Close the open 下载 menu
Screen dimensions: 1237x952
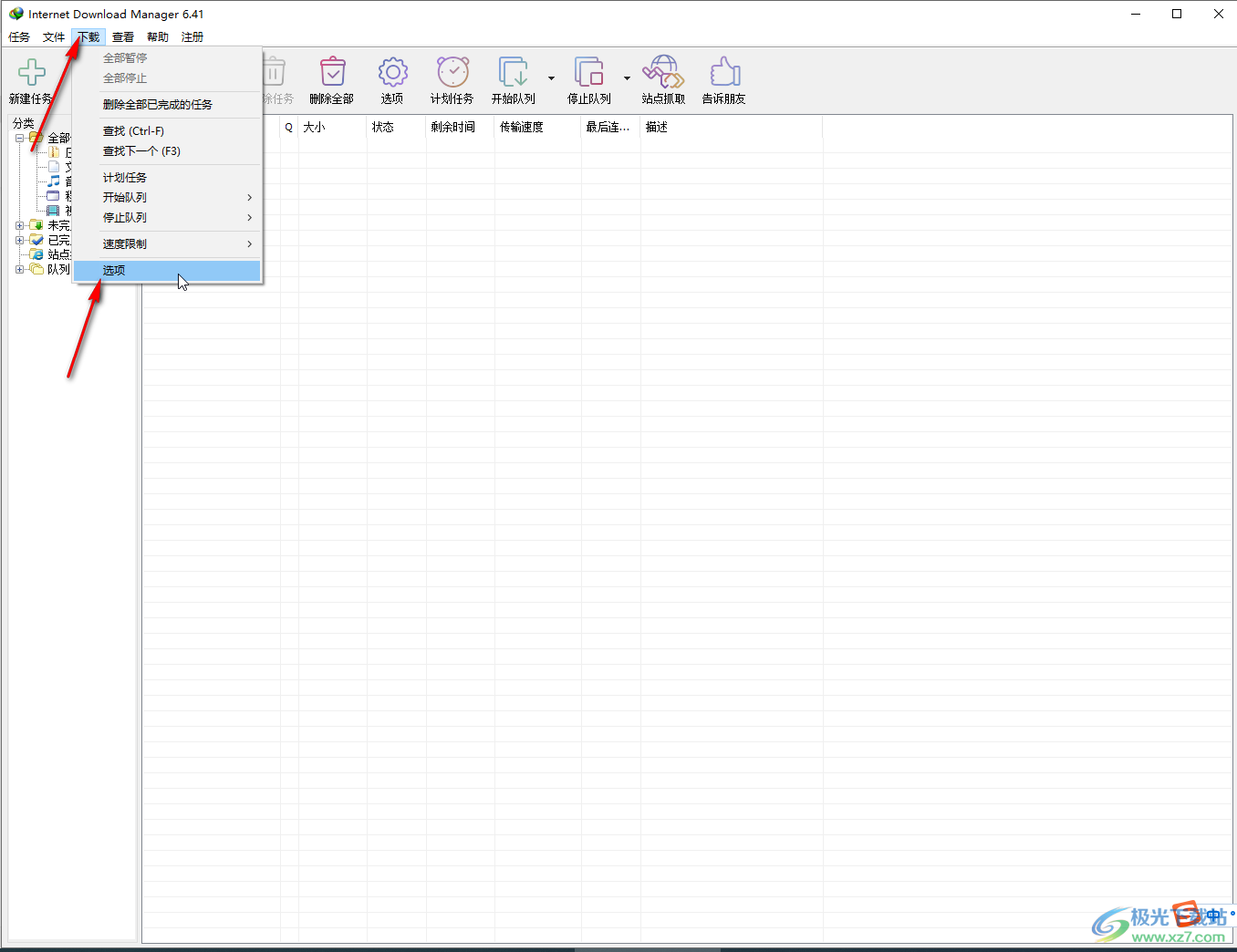coord(88,37)
